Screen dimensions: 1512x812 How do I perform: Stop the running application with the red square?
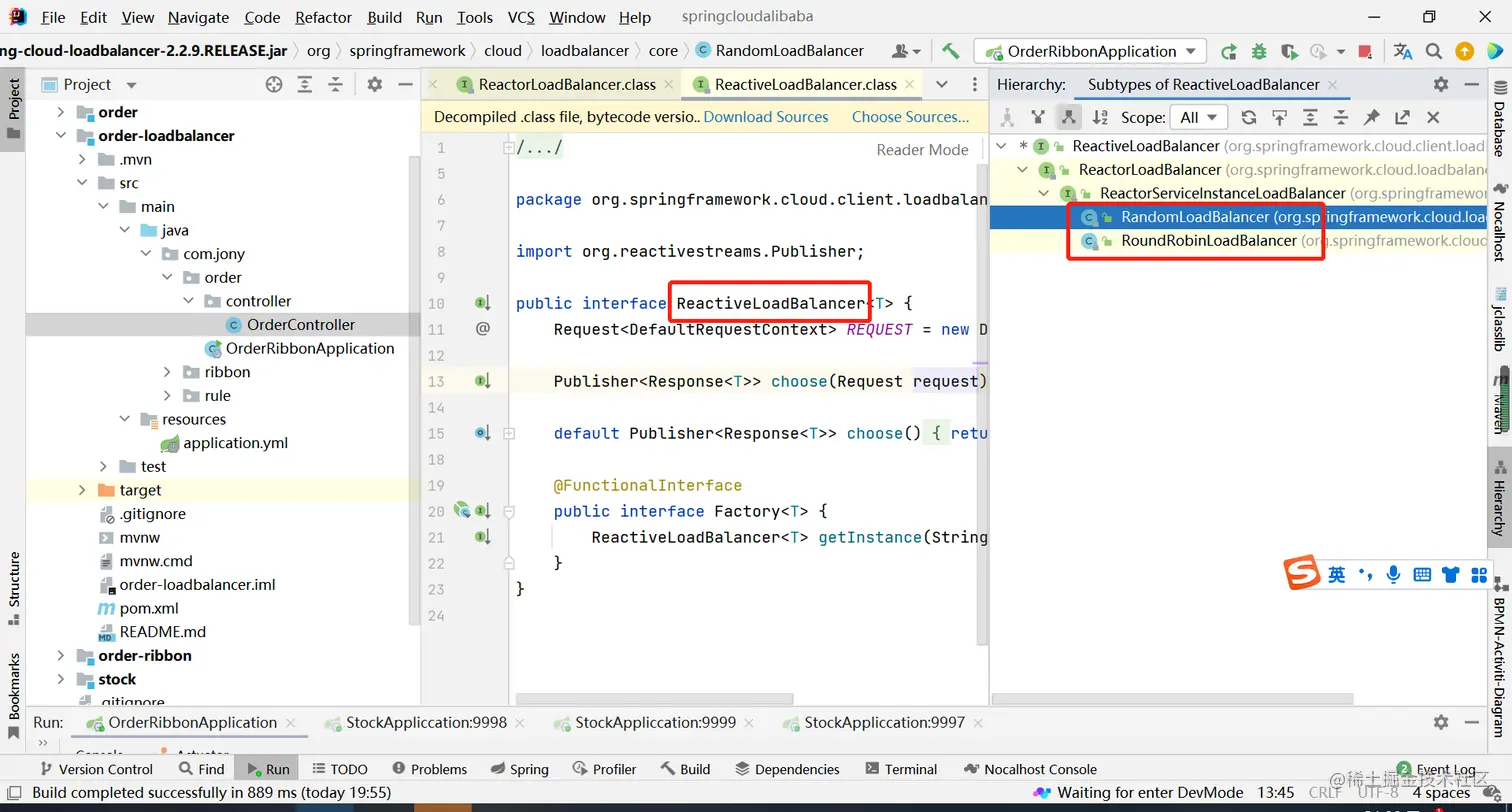pyautogui.click(x=1365, y=51)
